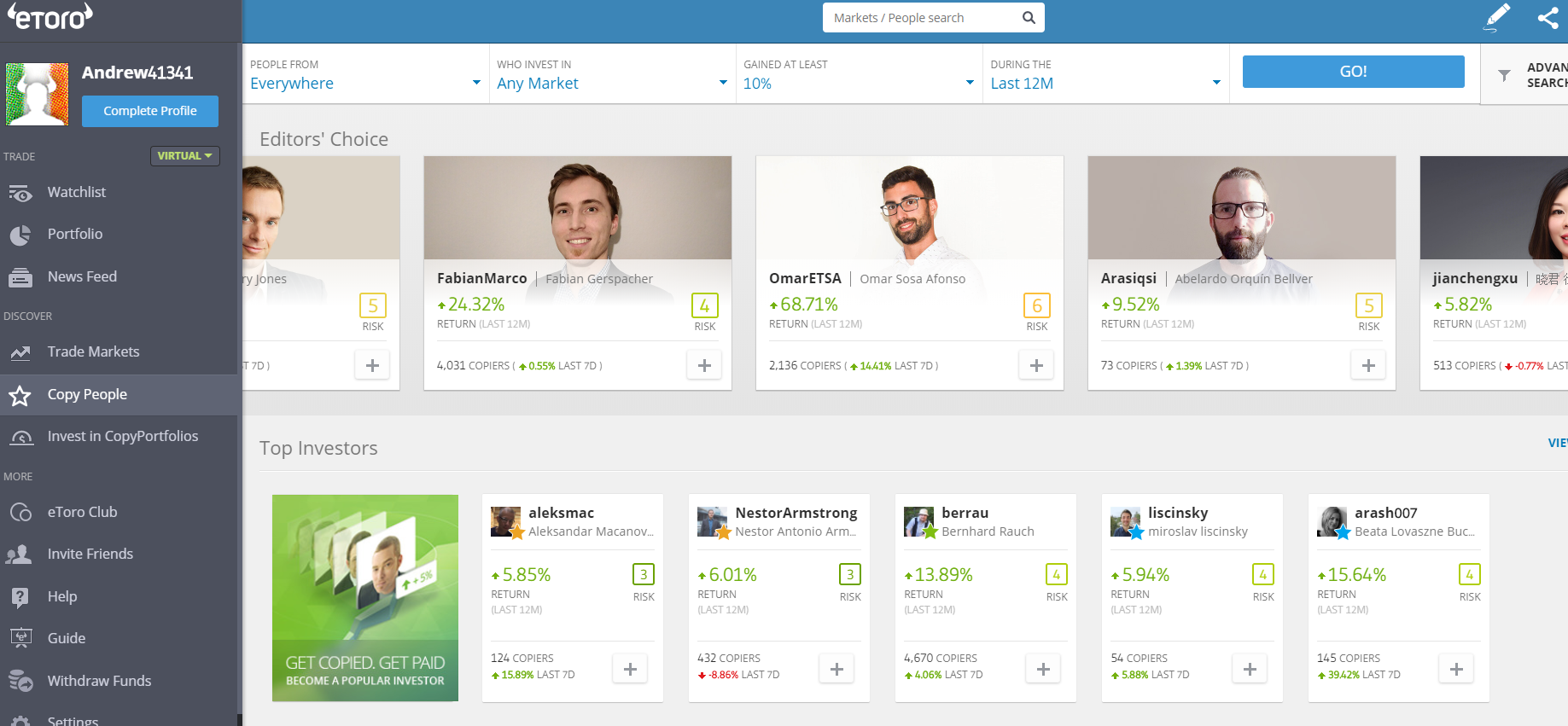Click the Trade Markets chart icon
1568x726 pixels.
[x=20, y=352]
